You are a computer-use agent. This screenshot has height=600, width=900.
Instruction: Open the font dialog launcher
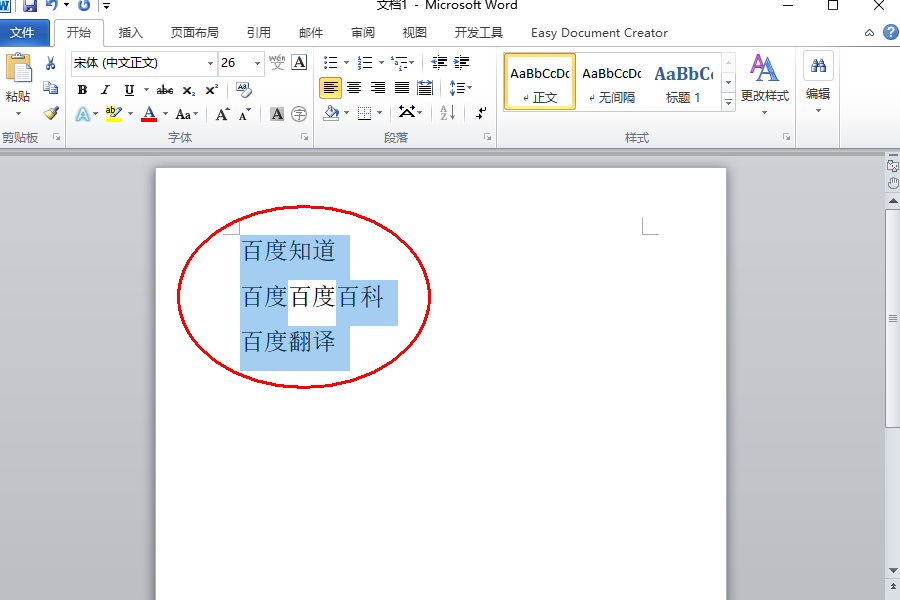[305, 137]
